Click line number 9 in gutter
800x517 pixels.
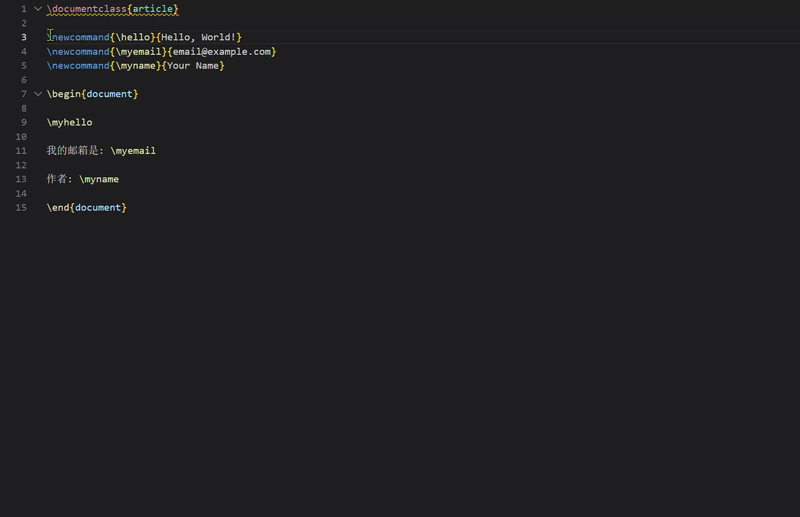[x=23, y=122]
